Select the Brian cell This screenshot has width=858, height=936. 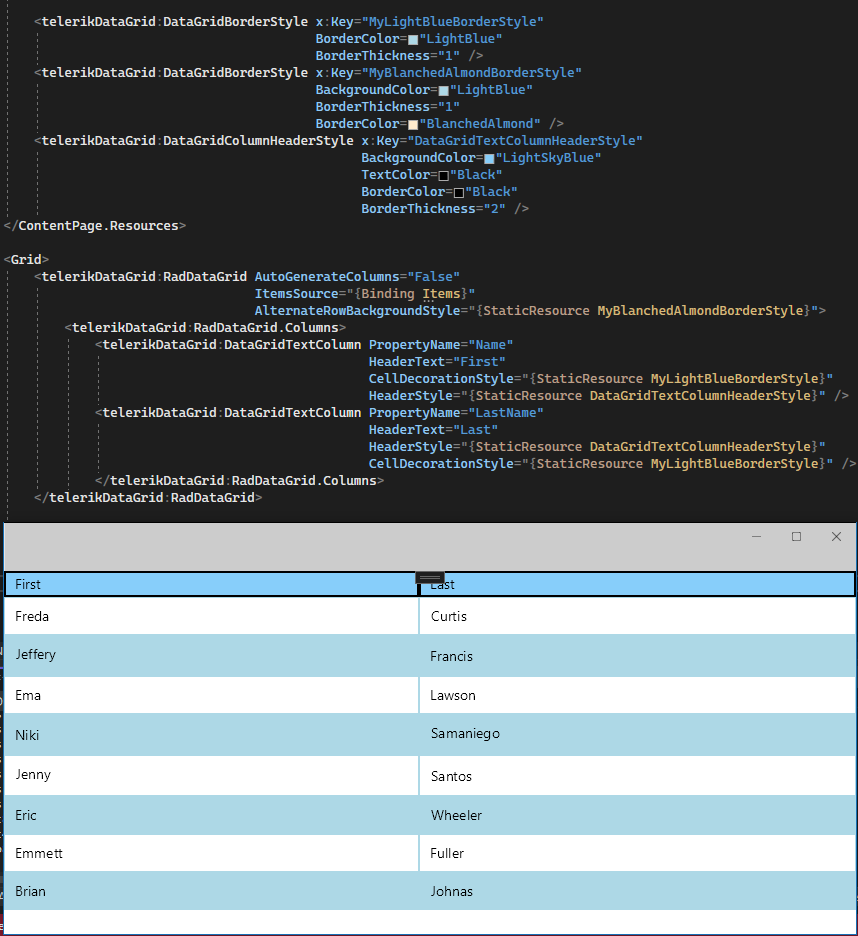[x=211, y=891]
